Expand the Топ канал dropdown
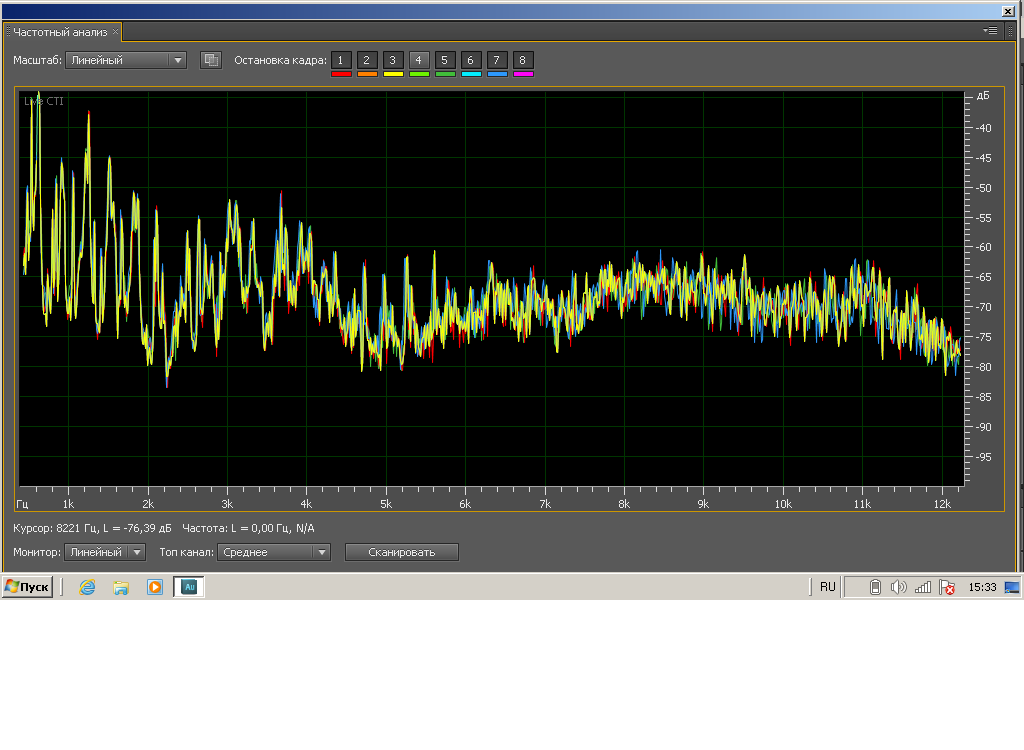 pyautogui.click(x=274, y=552)
